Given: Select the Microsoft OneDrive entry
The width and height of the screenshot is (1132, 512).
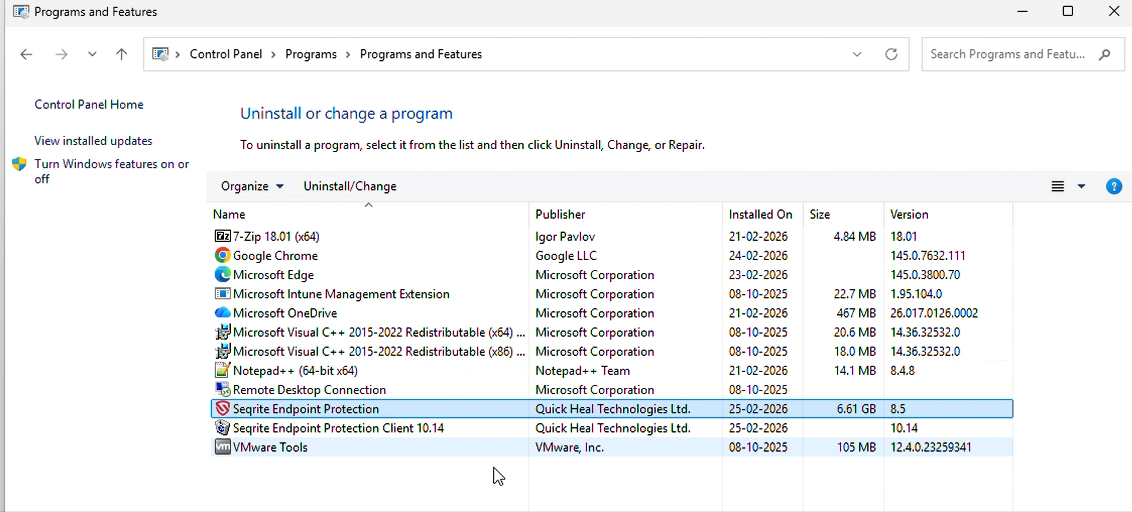Looking at the screenshot, I should tap(611, 313).
